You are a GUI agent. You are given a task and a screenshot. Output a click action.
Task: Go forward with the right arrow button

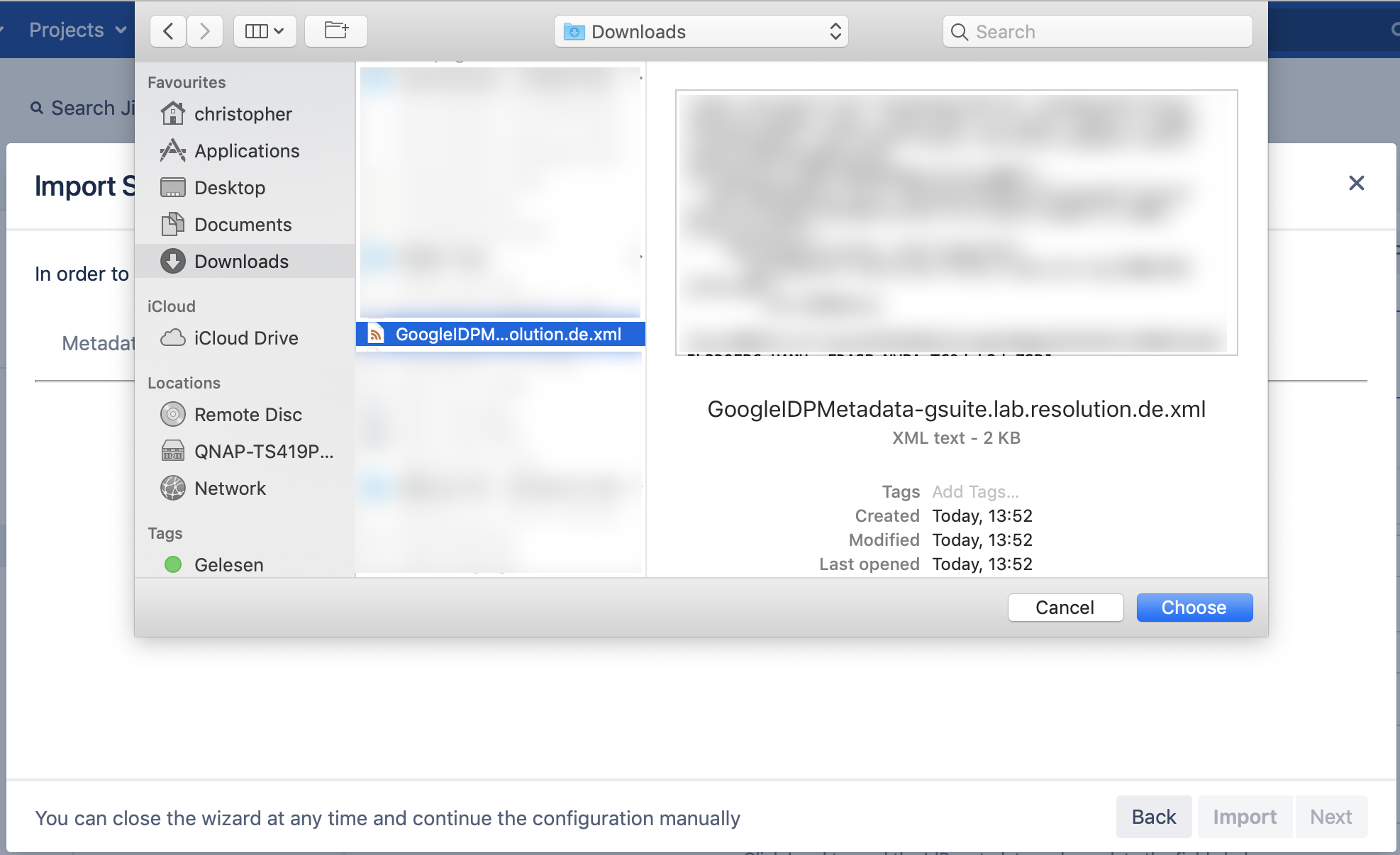[205, 31]
